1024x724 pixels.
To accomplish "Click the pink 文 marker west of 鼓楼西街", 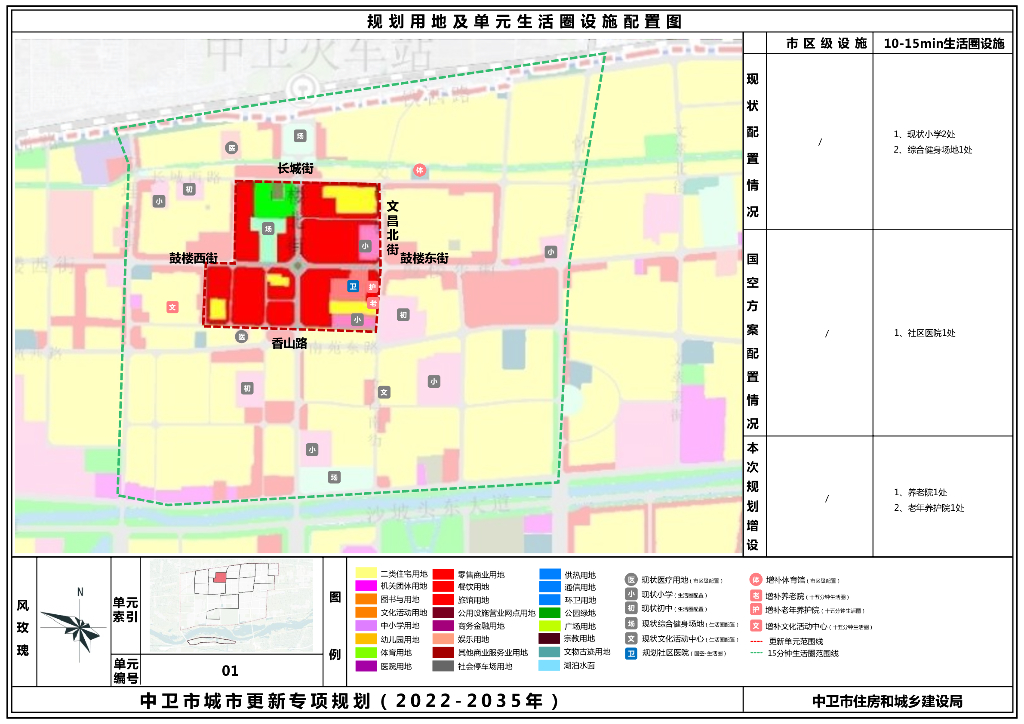I will pos(172,307).
